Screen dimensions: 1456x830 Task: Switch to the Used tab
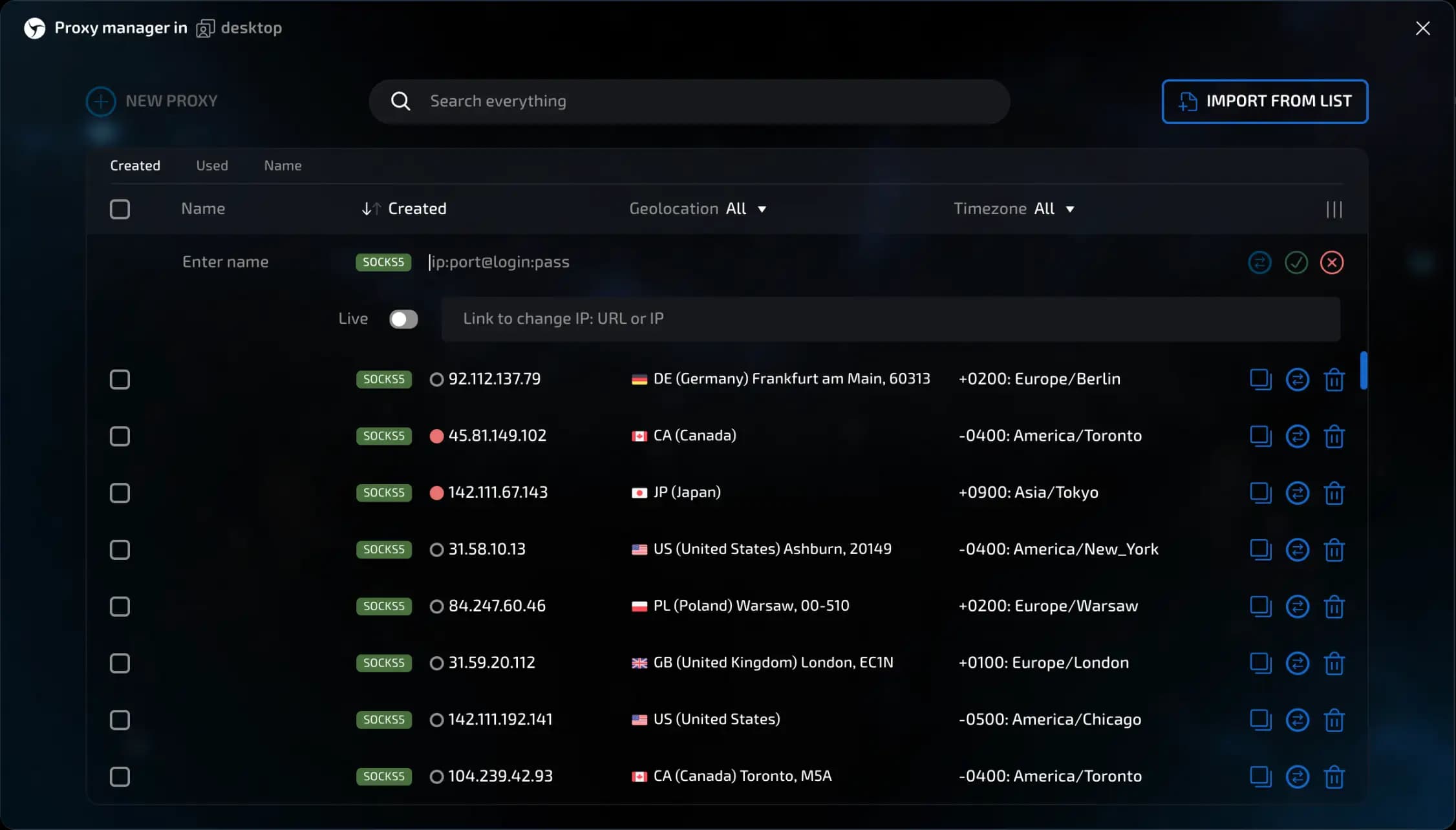click(x=211, y=165)
